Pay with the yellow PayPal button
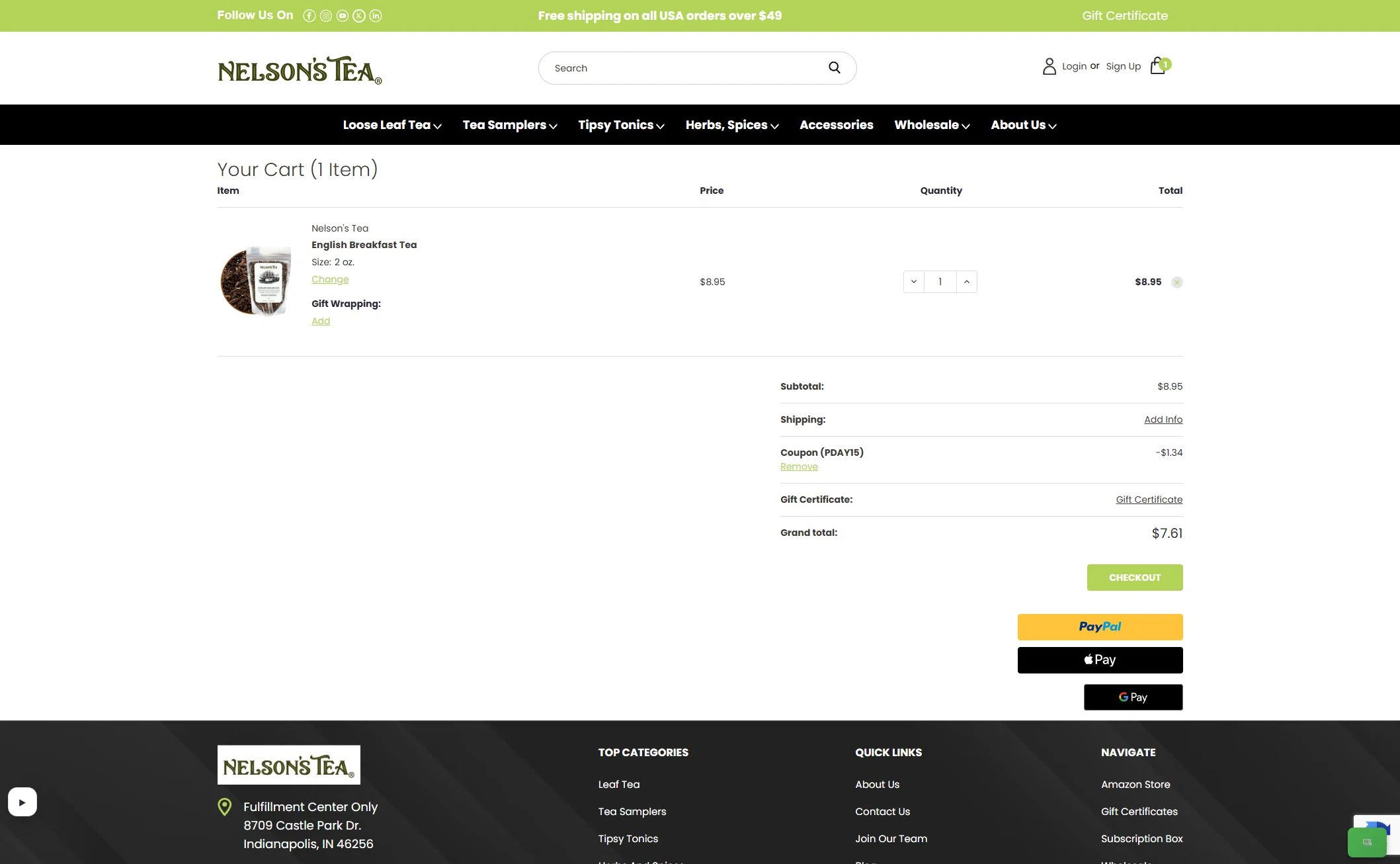1400x864 pixels. coord(1100,626)
